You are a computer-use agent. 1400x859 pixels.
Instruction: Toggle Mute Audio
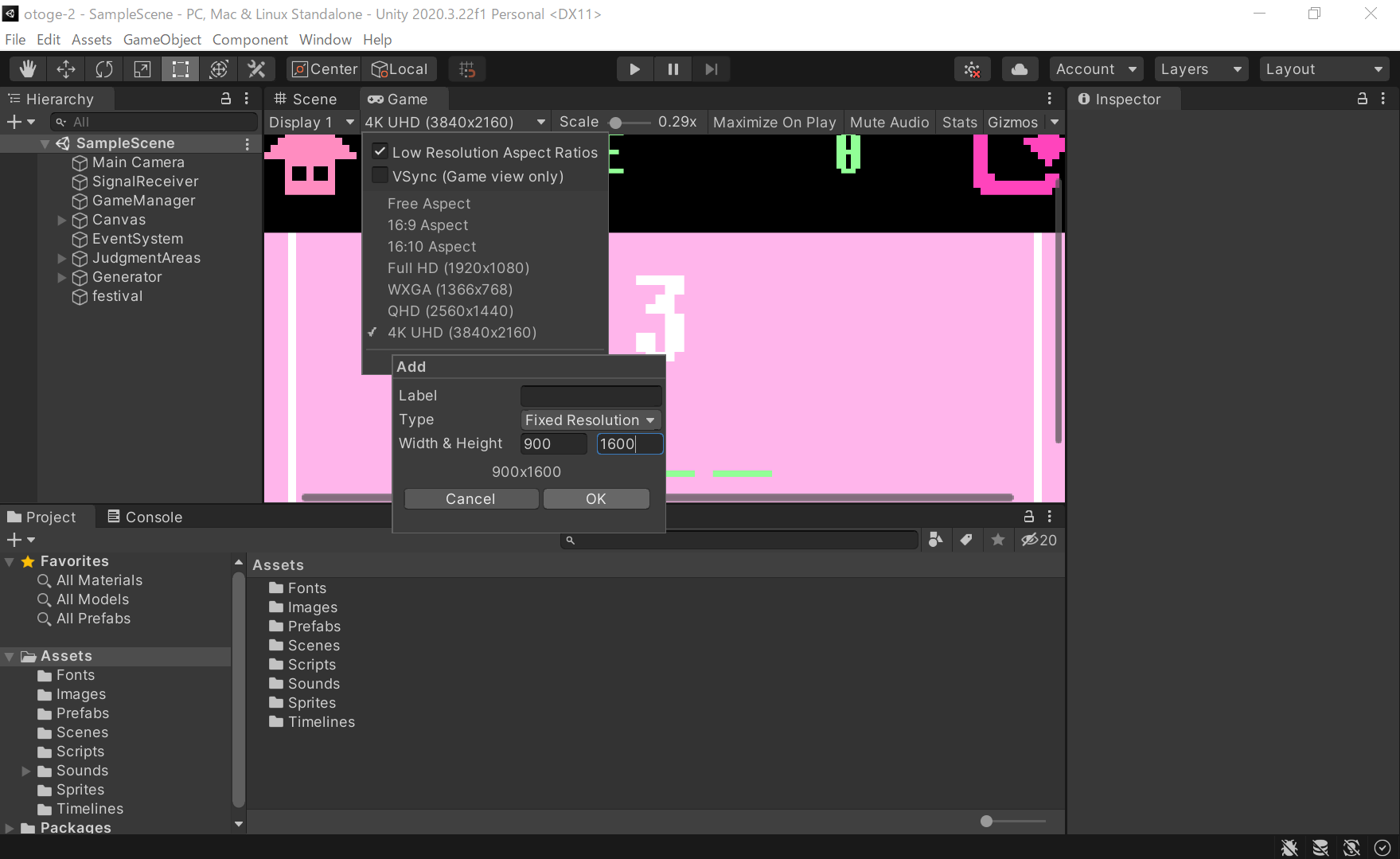[889, 122]
